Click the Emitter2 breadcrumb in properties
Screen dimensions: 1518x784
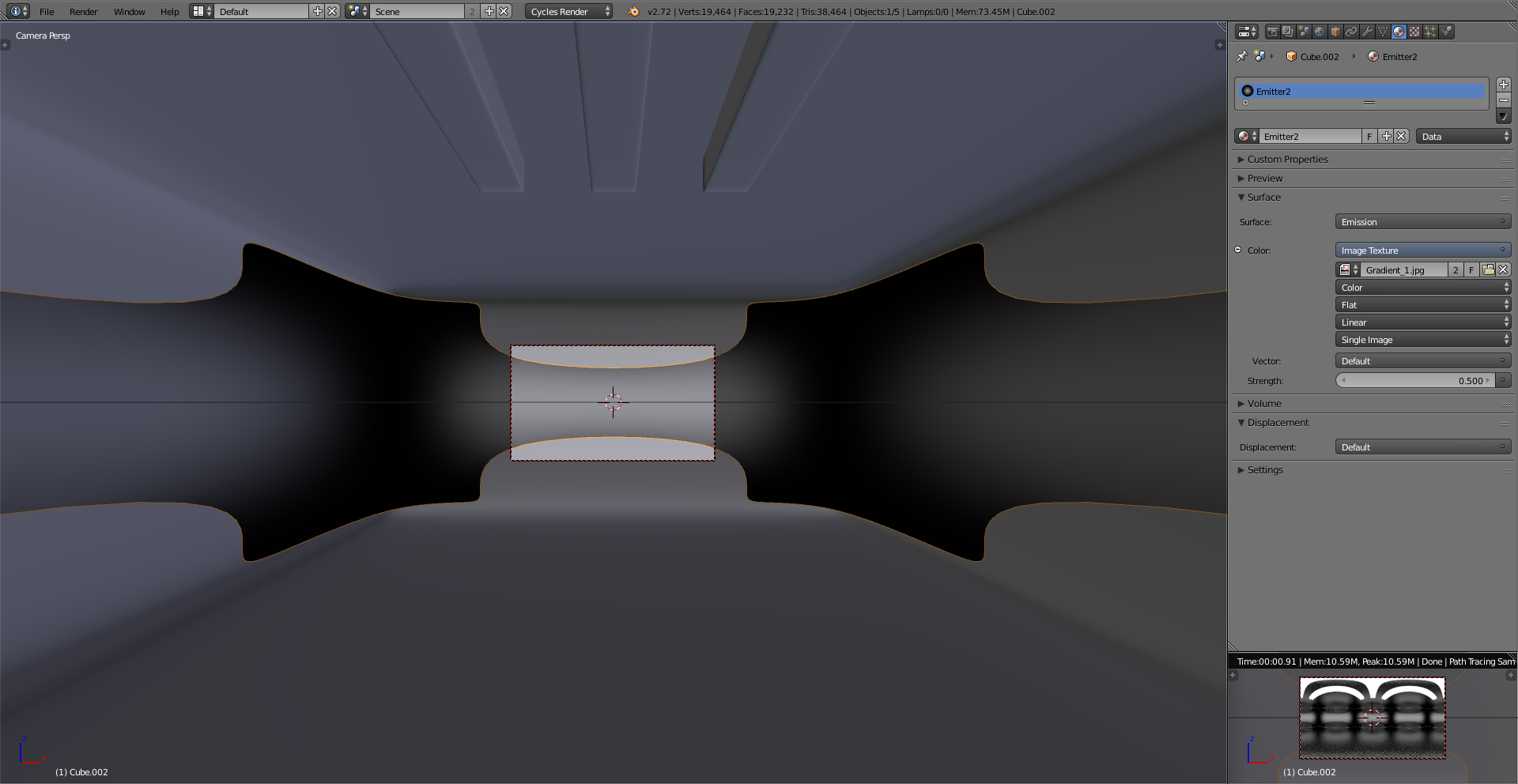pos(1393,57)
